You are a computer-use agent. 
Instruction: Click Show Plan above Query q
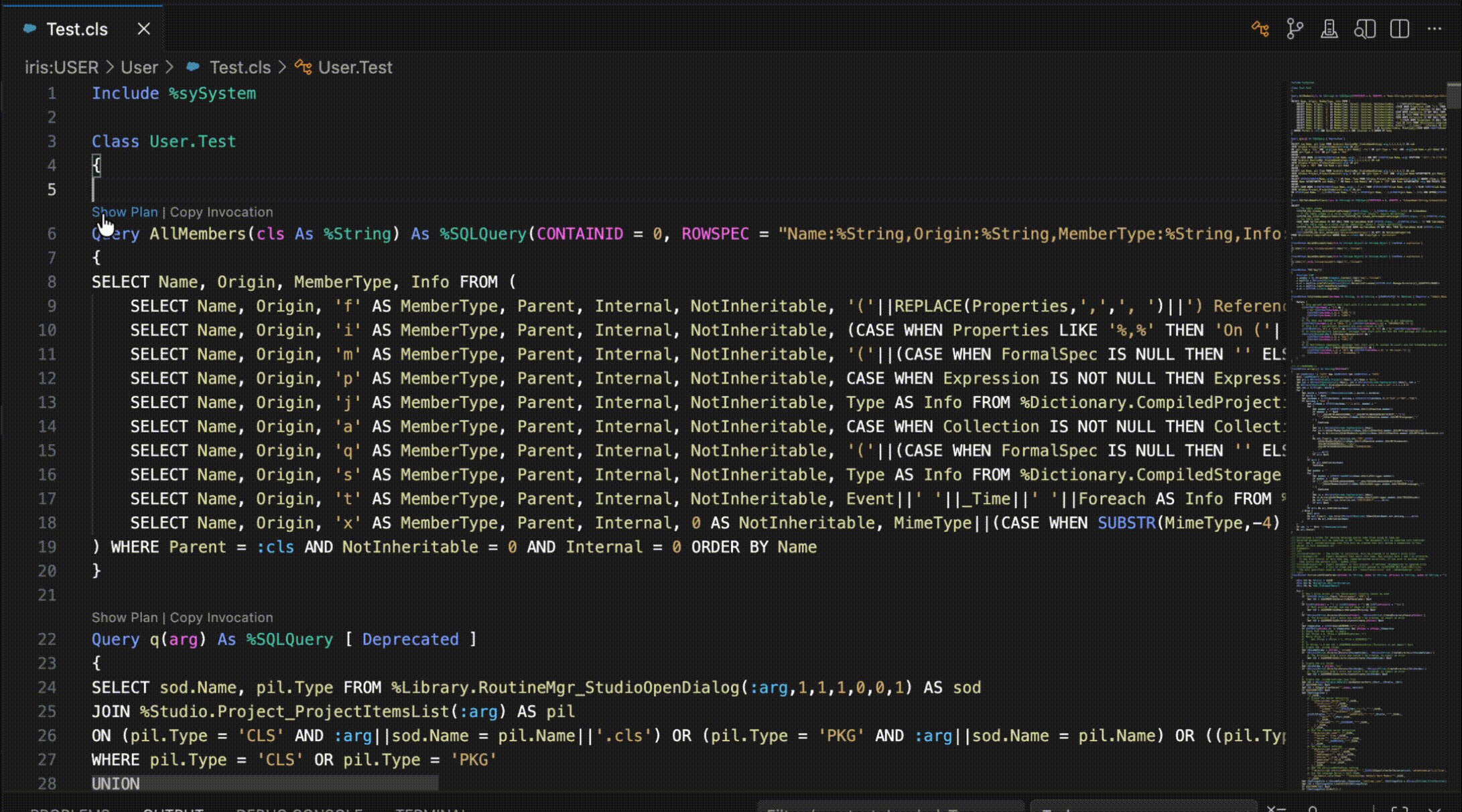pyautogui.click(x=125, y=617)
